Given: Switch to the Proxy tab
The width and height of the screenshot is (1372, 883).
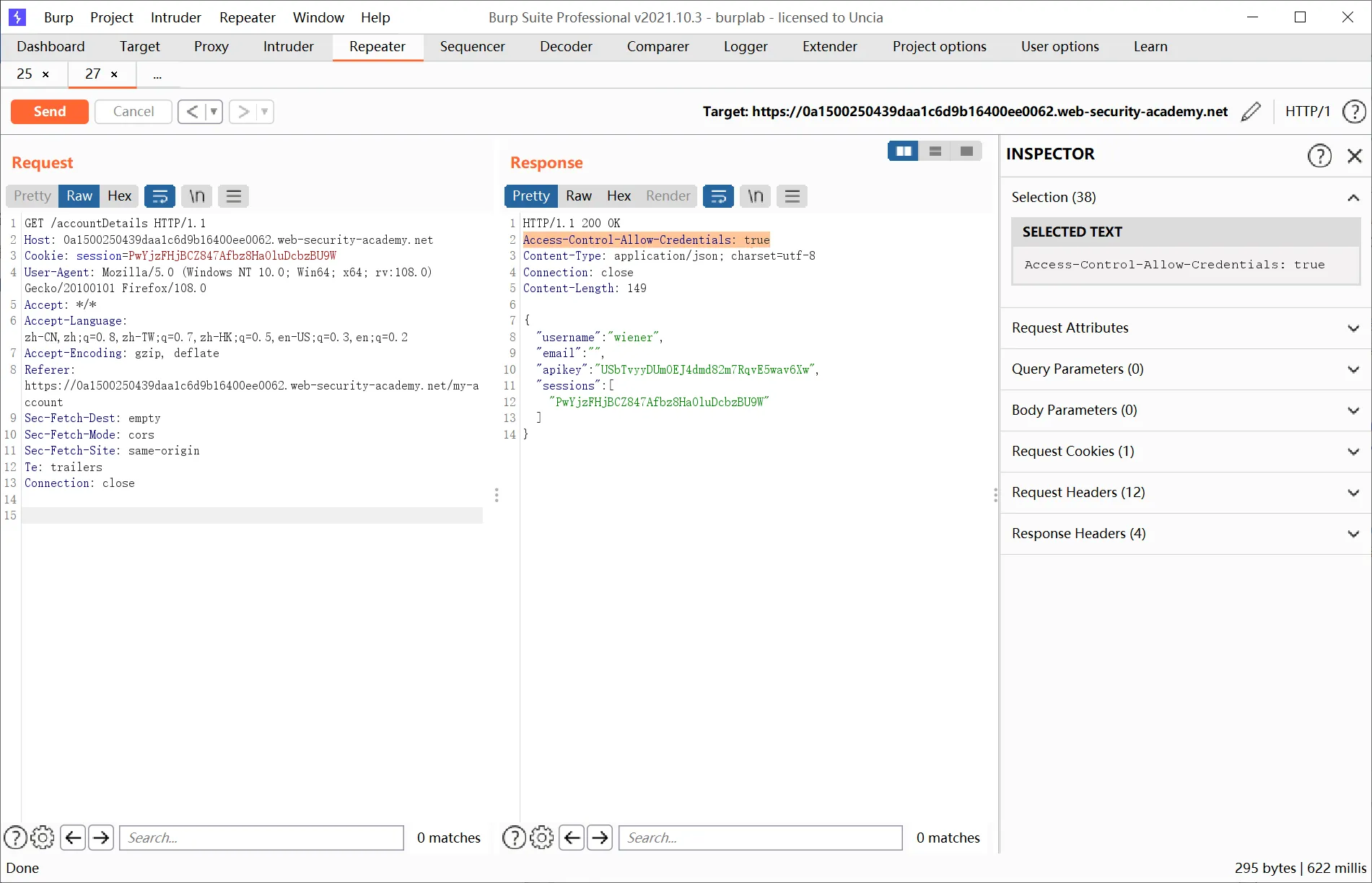Looking at the screenshot, I should (x=211, y=46).
